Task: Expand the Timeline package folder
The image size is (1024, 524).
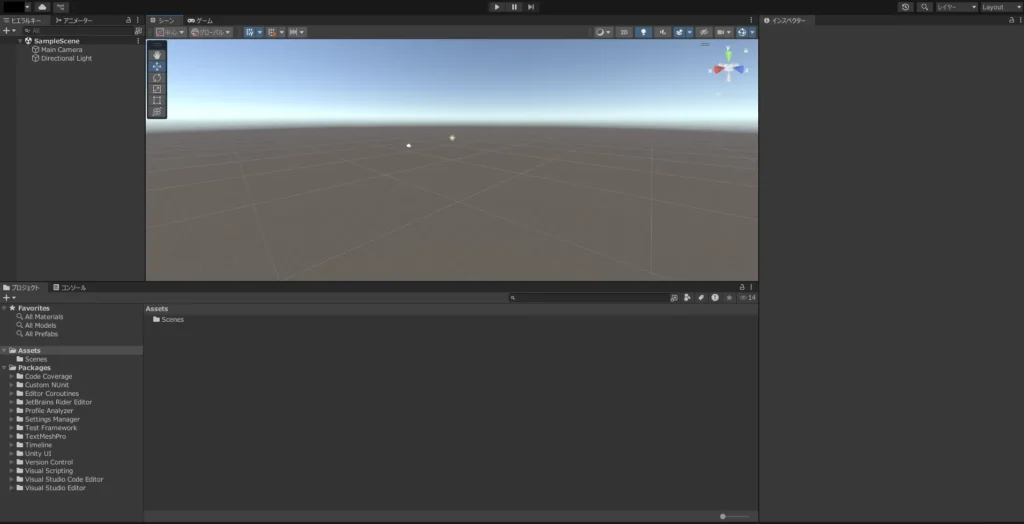Action: [x=12, y=445]
